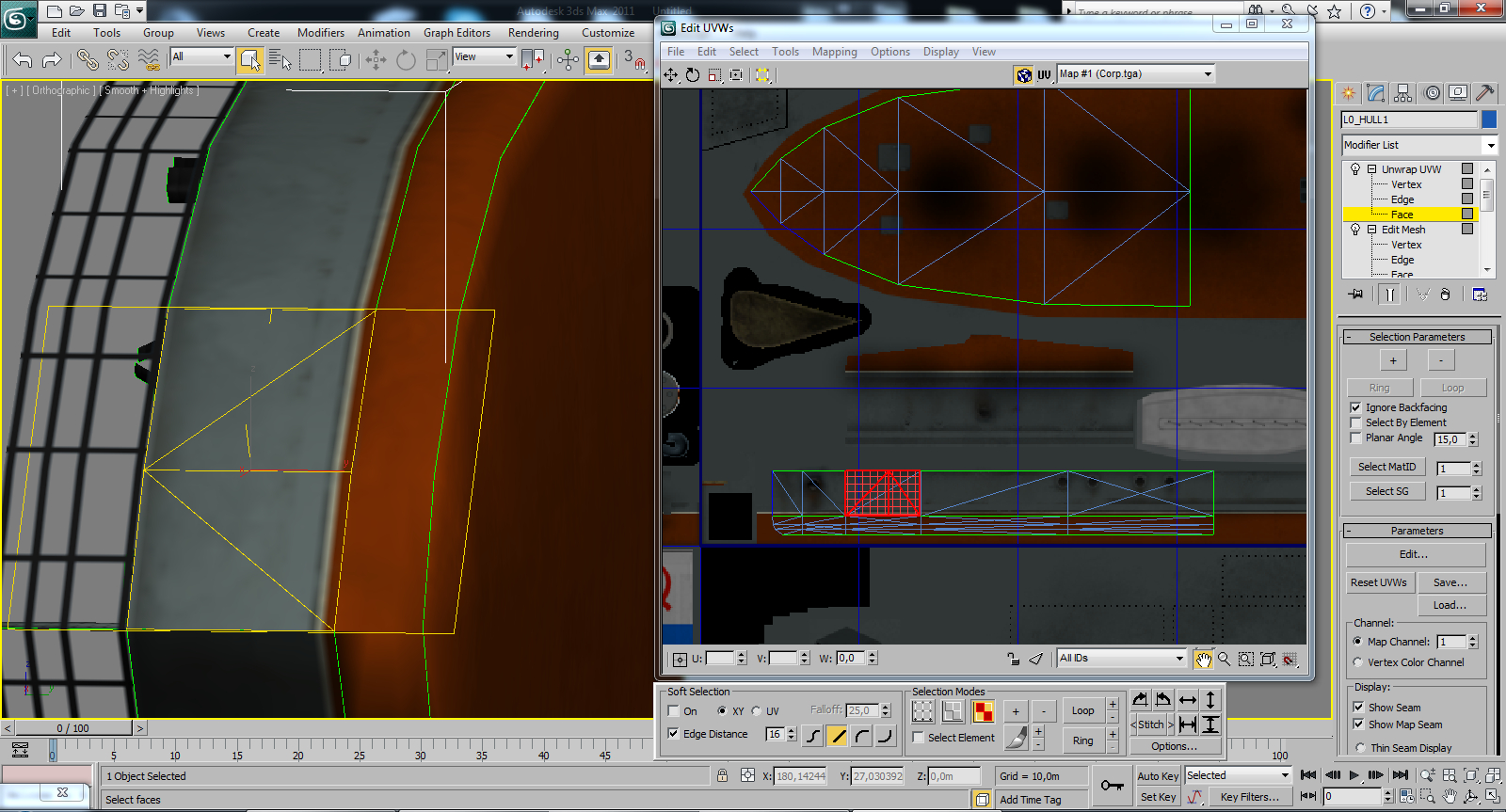
Task: Click the Select MatID button
Action: point(1386,467)
